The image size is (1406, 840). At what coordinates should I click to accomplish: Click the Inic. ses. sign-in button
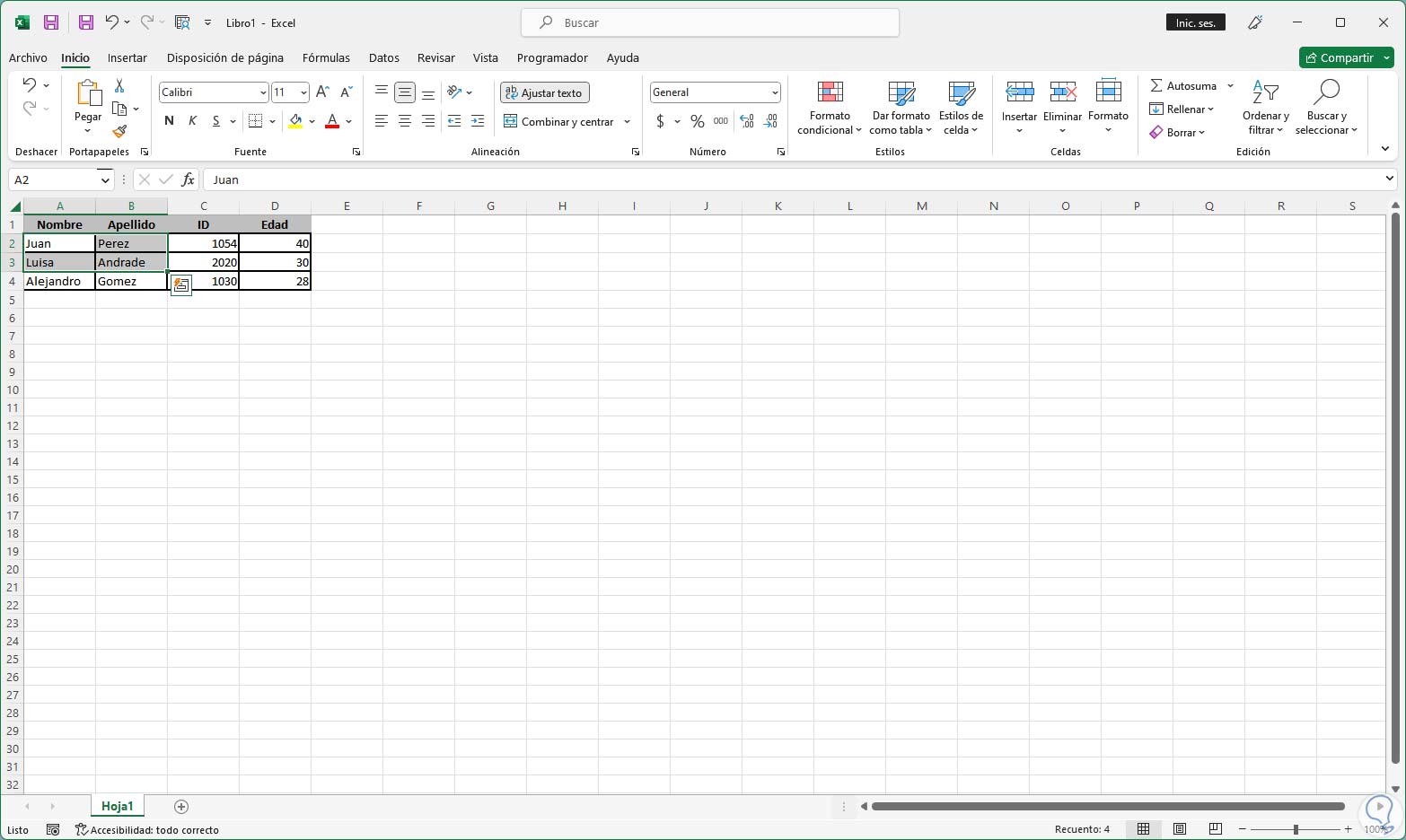[x=1195, y=22]
